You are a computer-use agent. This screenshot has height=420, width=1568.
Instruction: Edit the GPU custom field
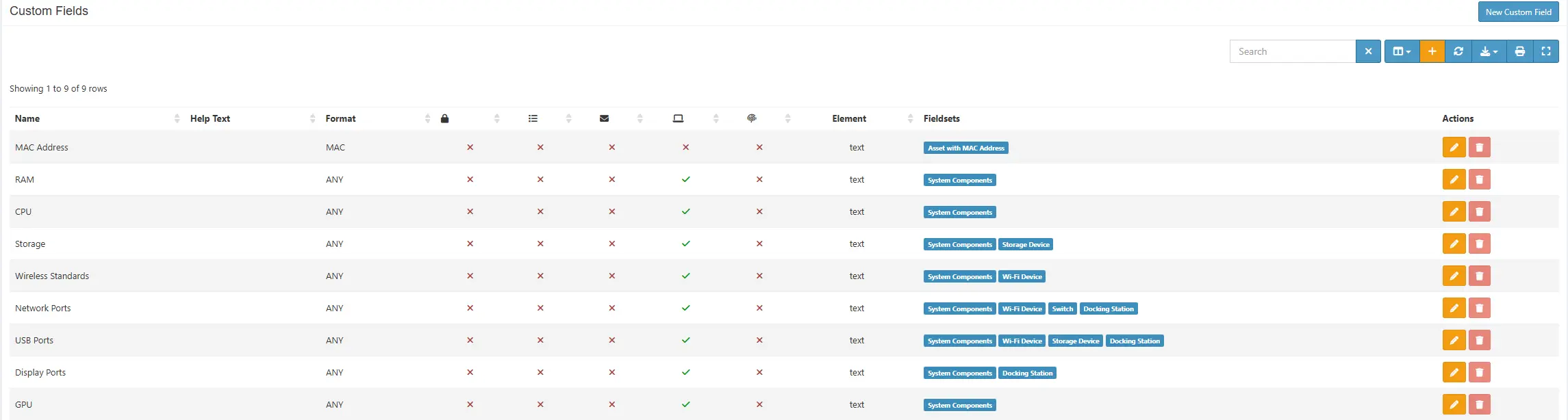coord(1454,404)
